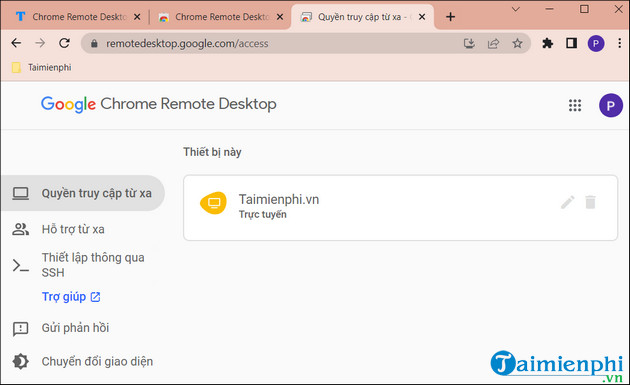Viewport: 630px width, 385px height.
Task: Click the address bar URL field
Action: coord(281,43)
